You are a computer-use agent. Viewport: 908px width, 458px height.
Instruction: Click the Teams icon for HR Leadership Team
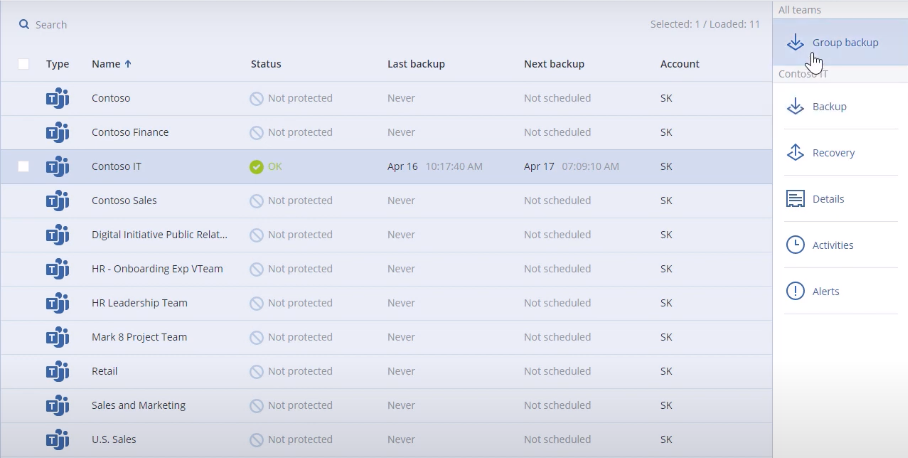point(57,303)
